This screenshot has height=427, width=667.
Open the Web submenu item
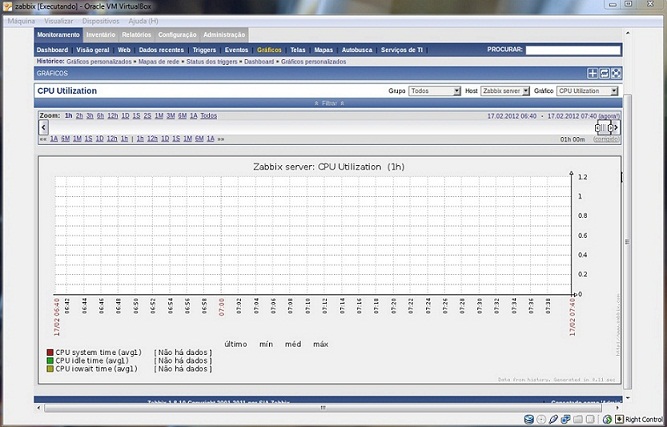124,50
